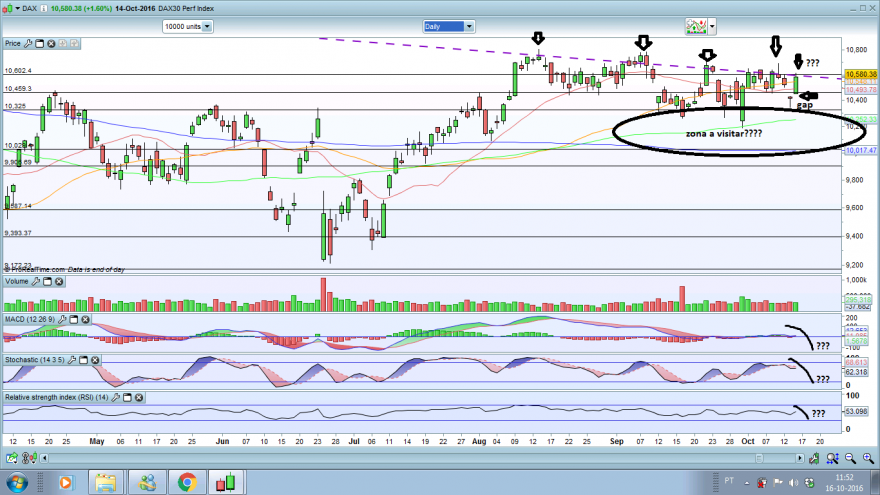
Task: Click the DAX instrument info icon
Action: tap(44, 8)
